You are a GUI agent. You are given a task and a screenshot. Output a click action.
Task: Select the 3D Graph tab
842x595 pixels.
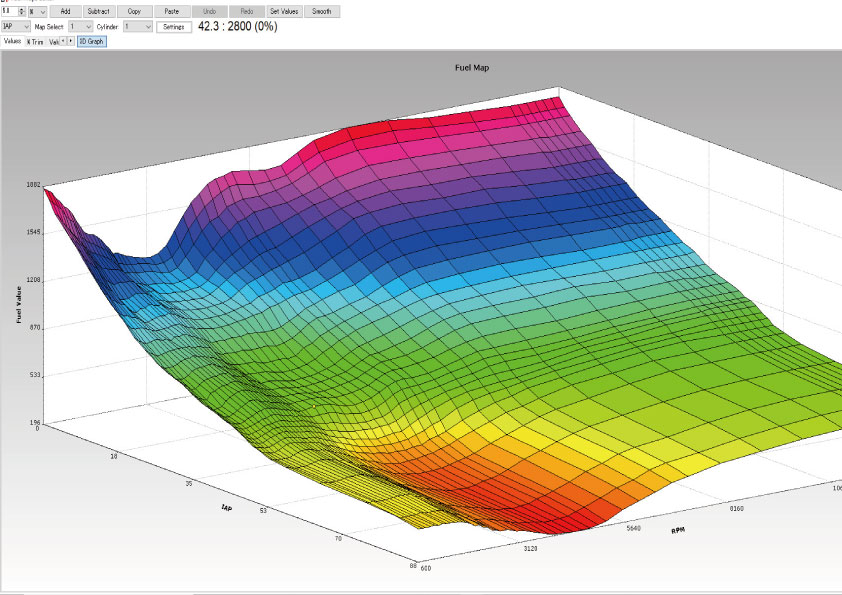(x=91, y=42)
